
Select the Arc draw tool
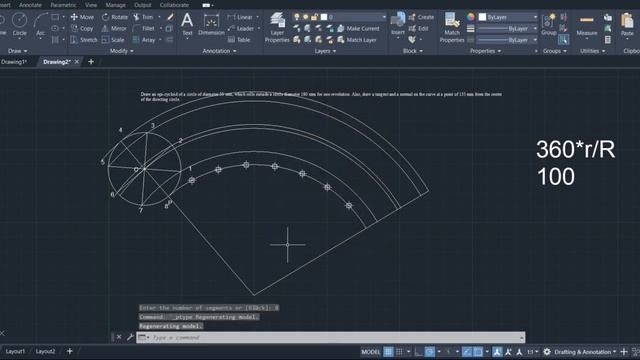(40, 24)
